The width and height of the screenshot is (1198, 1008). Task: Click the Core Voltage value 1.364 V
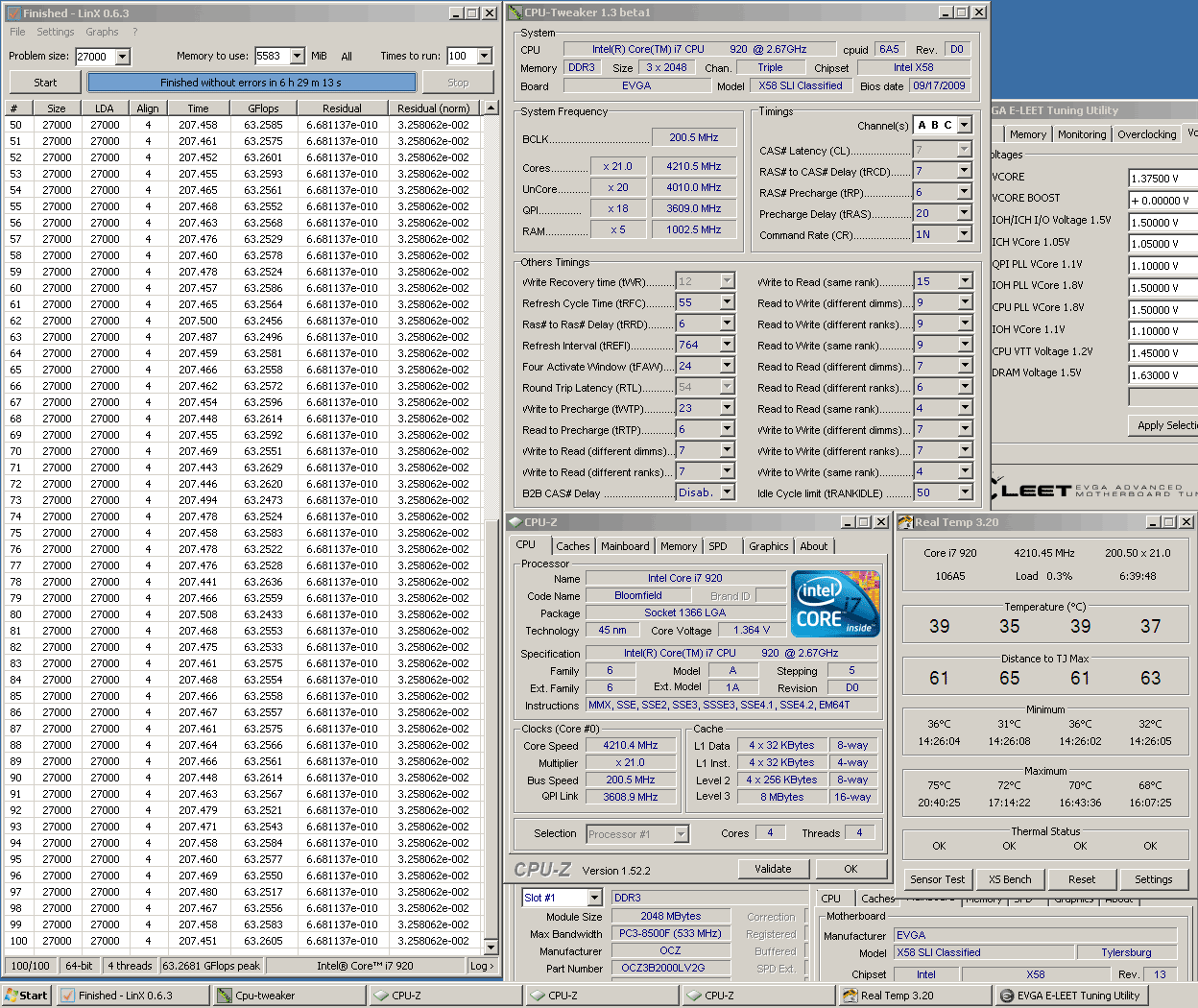752,630
